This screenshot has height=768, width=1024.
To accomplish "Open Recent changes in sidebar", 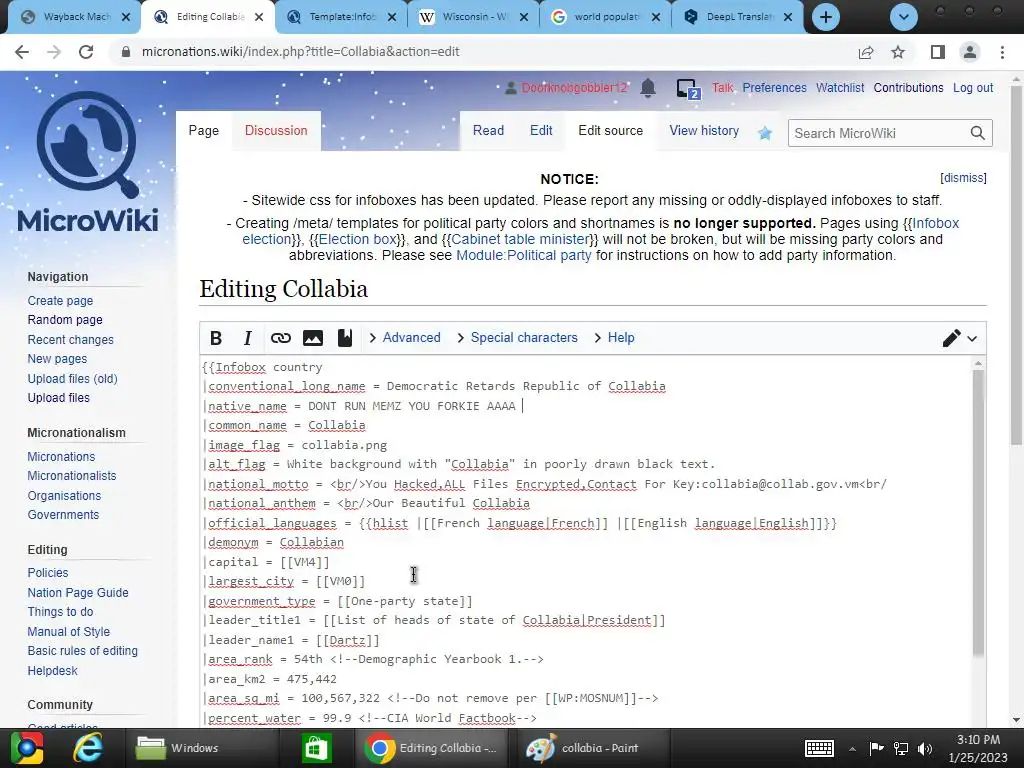I will click(x=71, y=340).
